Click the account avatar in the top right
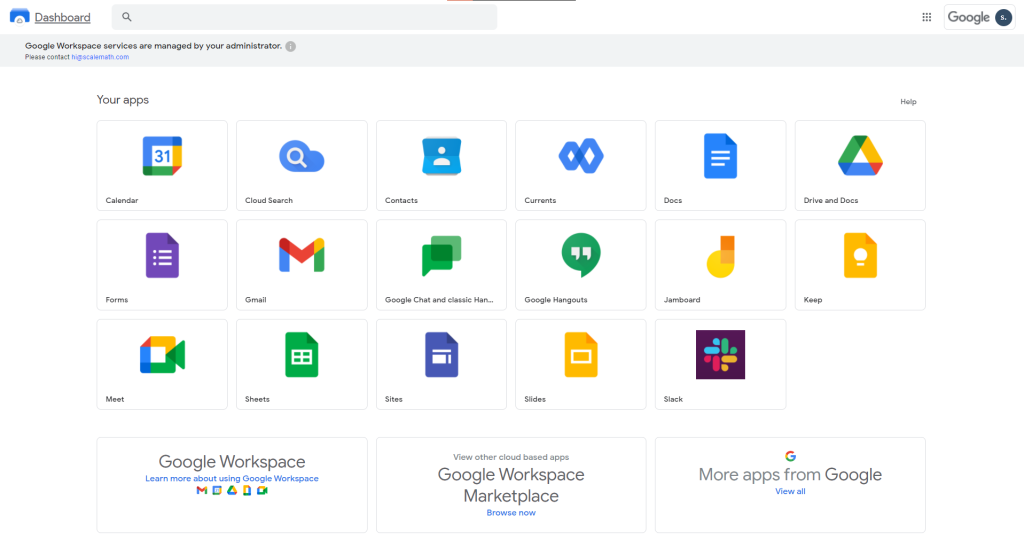Viewport: 1024px width, 547px height. coord(1003,18)
